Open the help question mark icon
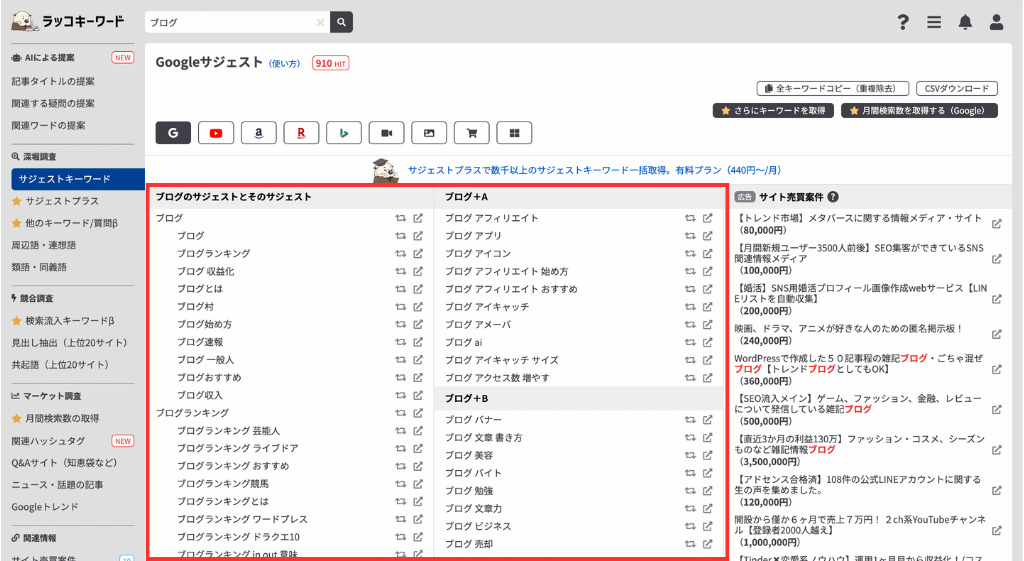The image size is (1024, 561). (x=903, y=22)
